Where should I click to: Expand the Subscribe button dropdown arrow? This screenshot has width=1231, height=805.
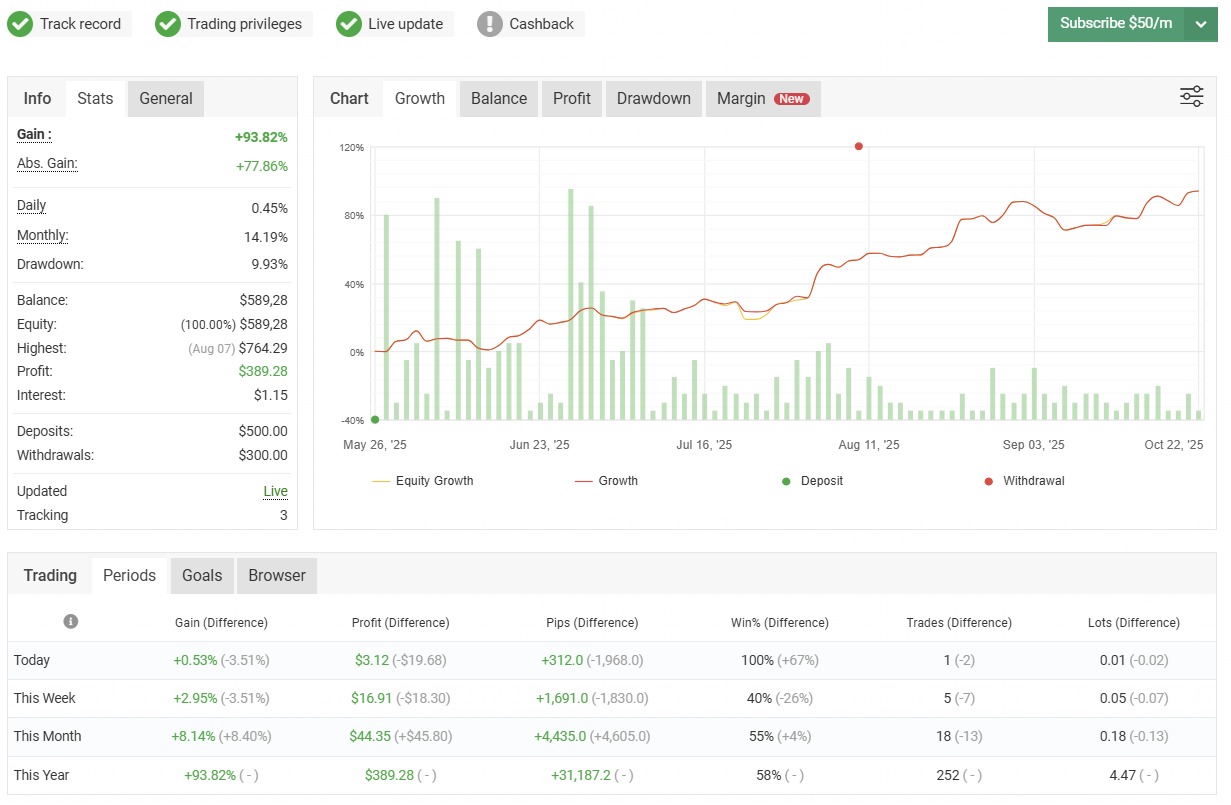1201,24
